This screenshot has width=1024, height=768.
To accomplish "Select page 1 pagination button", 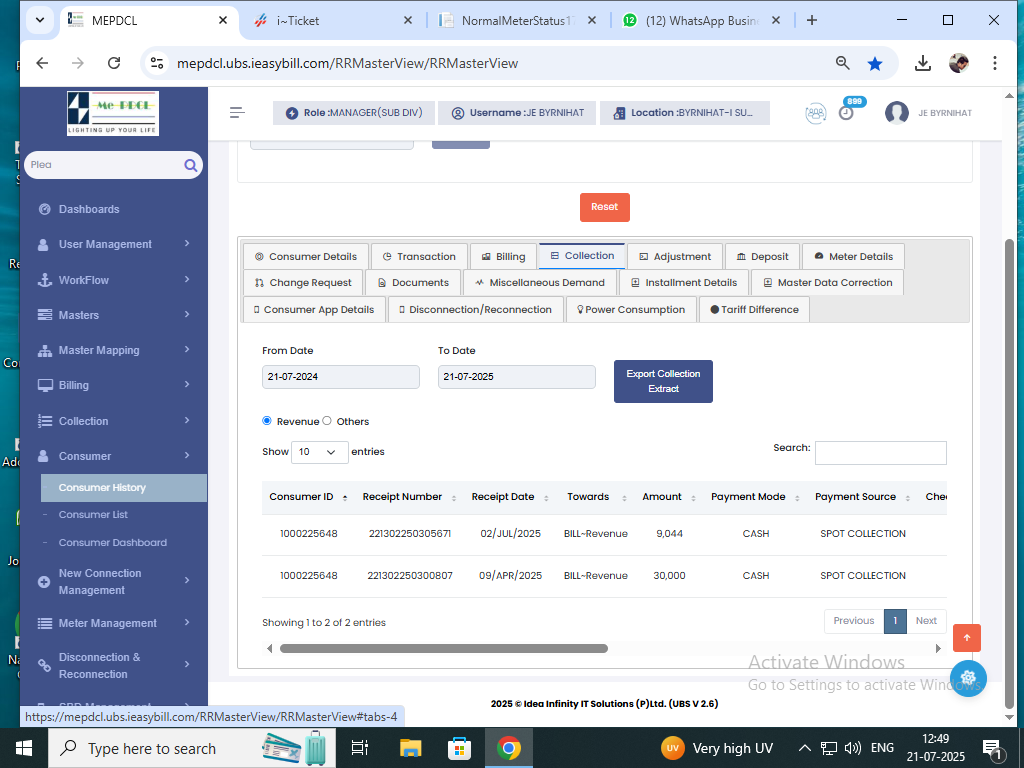I will click(x=895, y=621).
